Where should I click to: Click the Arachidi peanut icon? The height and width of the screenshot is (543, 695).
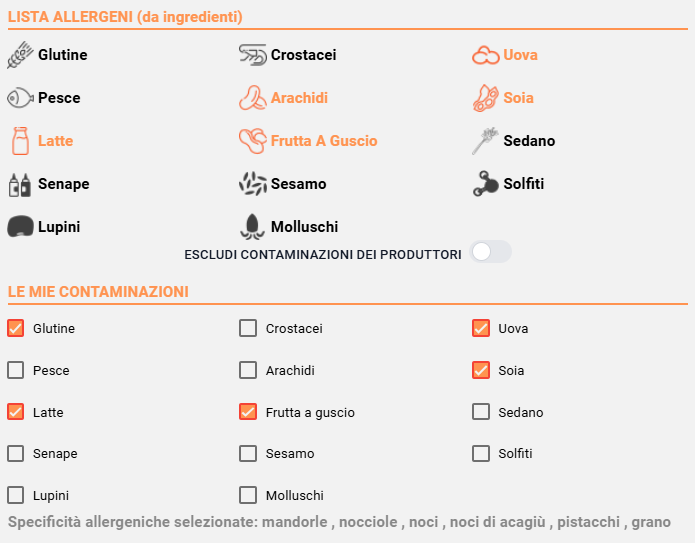[253, 98]
